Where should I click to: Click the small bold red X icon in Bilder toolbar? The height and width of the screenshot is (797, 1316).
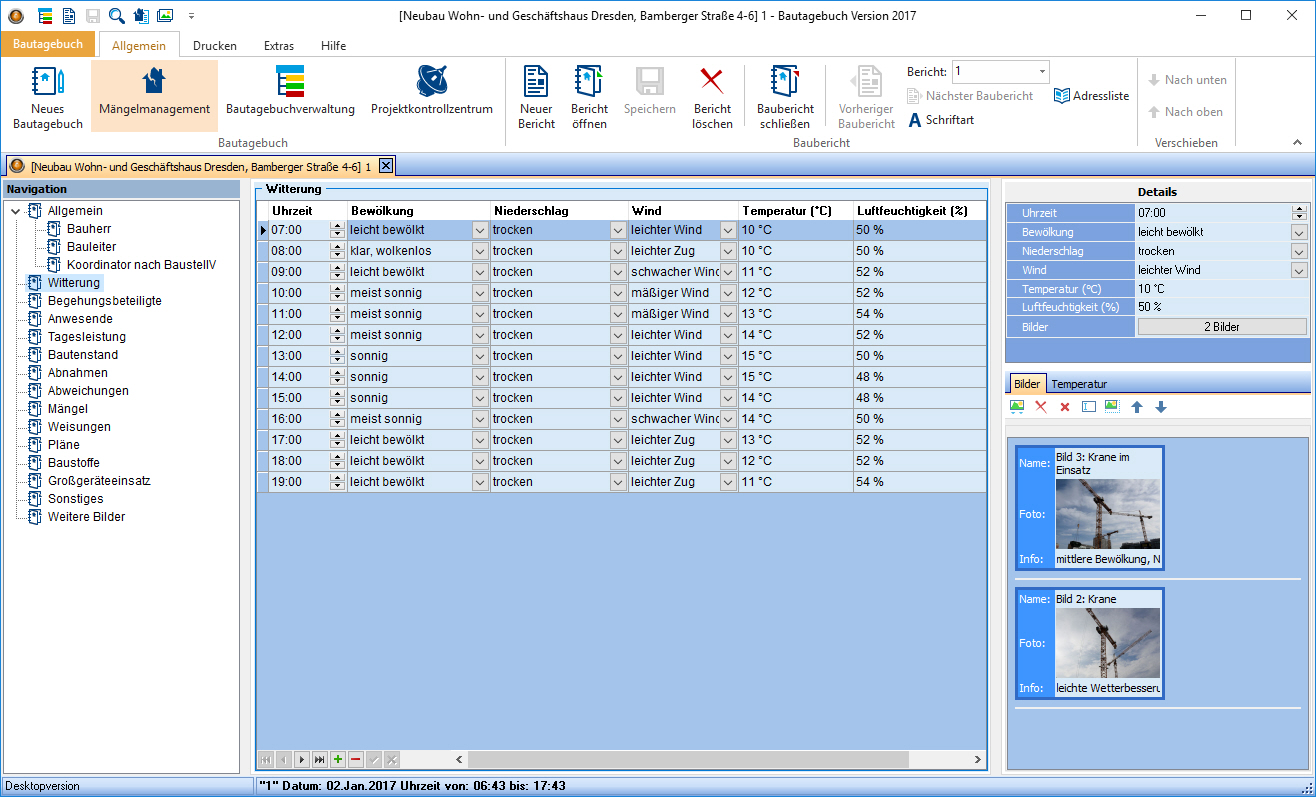[1065, 407]
